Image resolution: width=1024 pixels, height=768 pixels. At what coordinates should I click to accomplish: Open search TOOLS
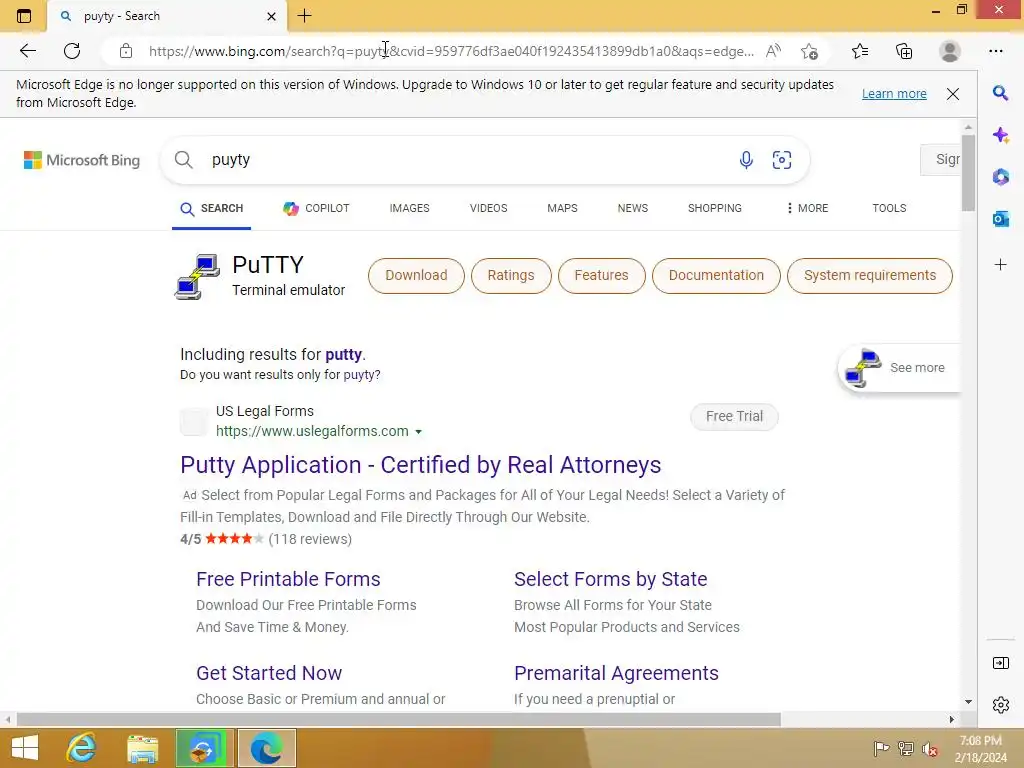[889, 208]
